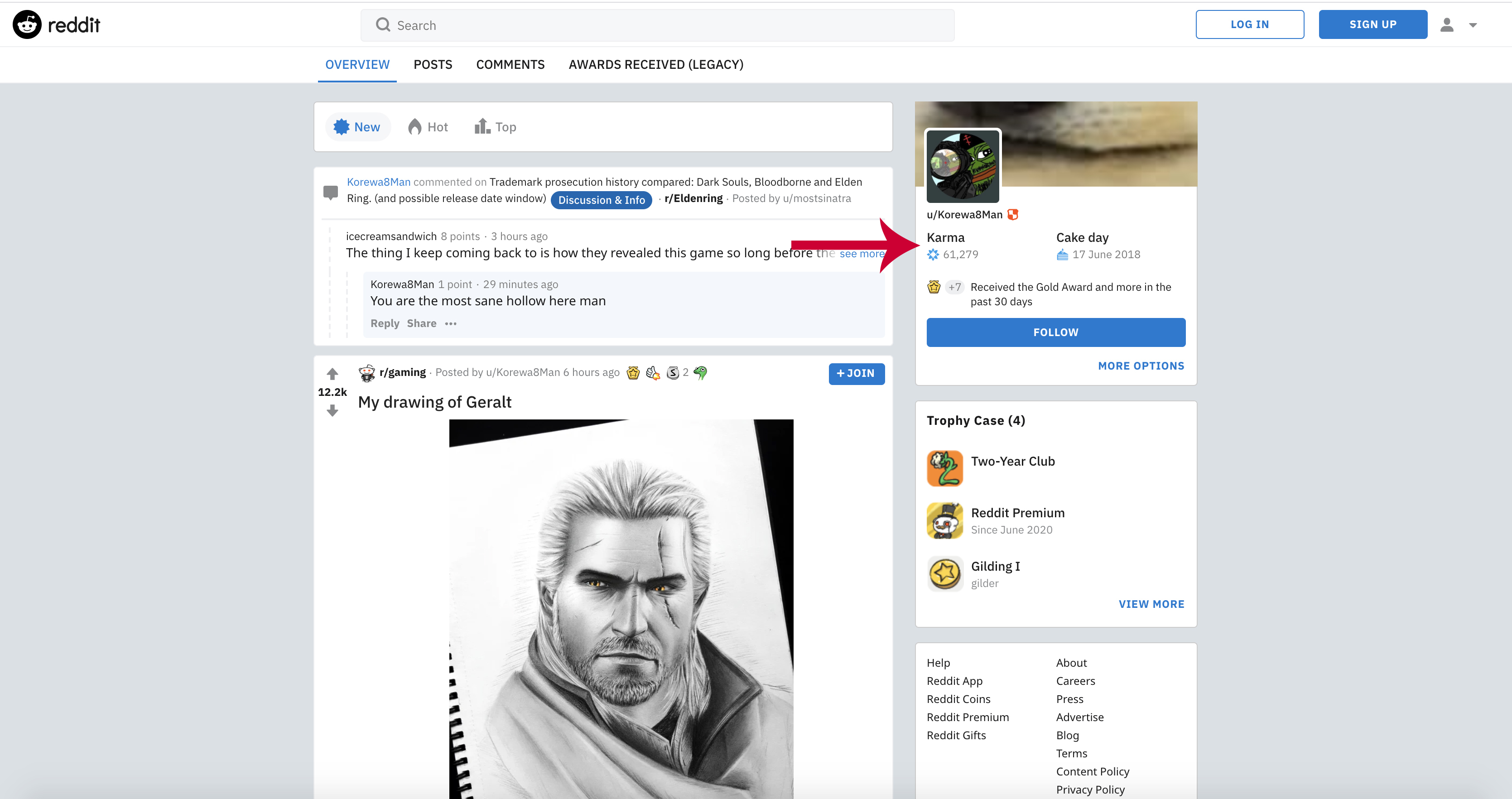Click the search magnifier icon
The image size is (1512, 799).
(383, 24)
